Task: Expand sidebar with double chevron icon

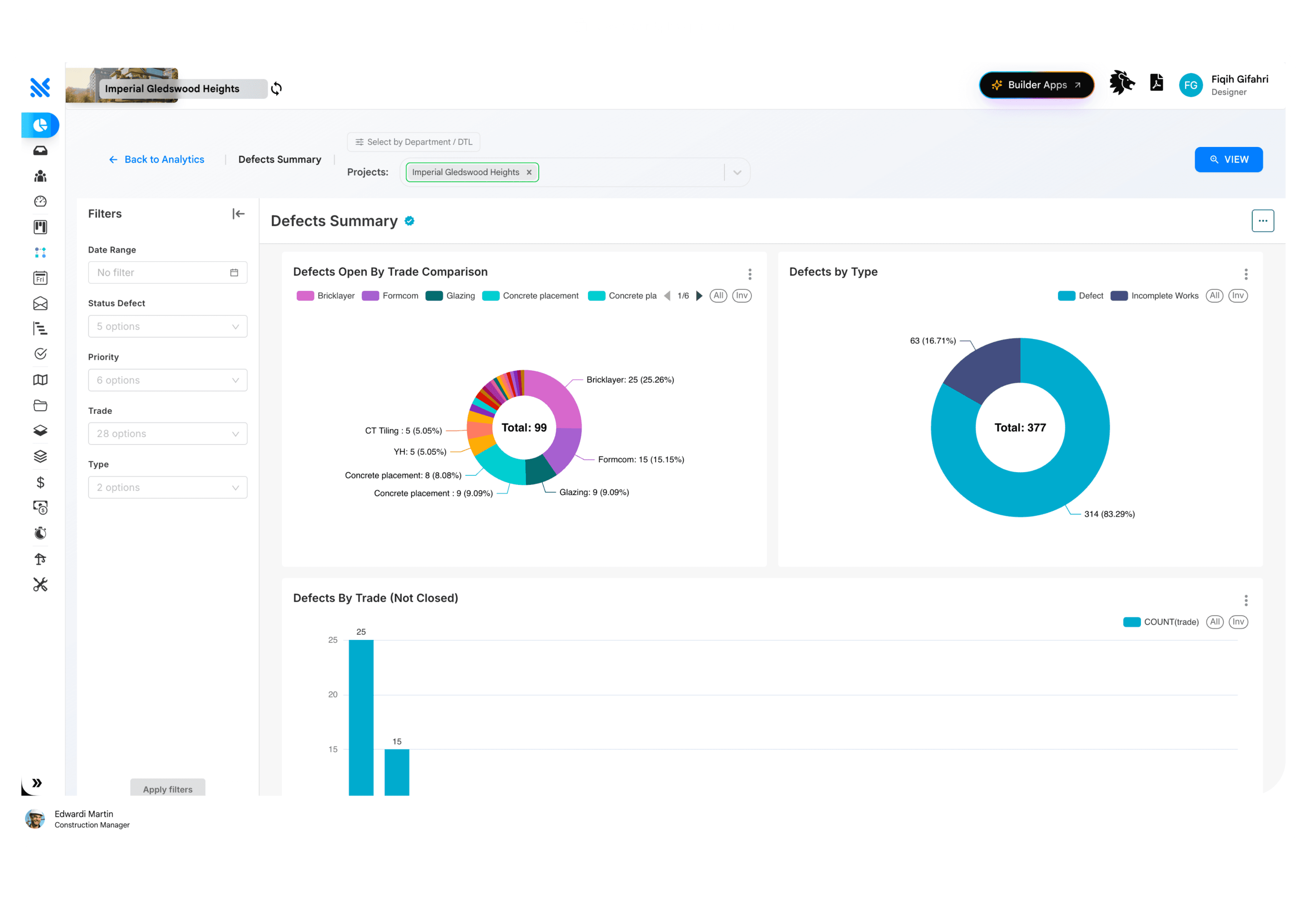Action: [x=37, y=783]
